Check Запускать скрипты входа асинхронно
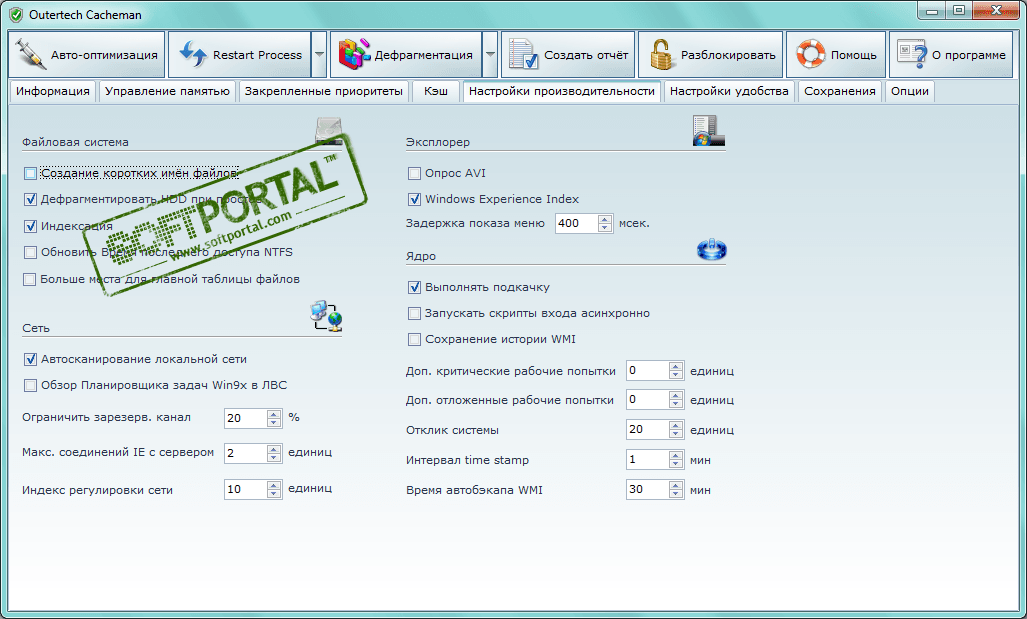 point(414,314)
